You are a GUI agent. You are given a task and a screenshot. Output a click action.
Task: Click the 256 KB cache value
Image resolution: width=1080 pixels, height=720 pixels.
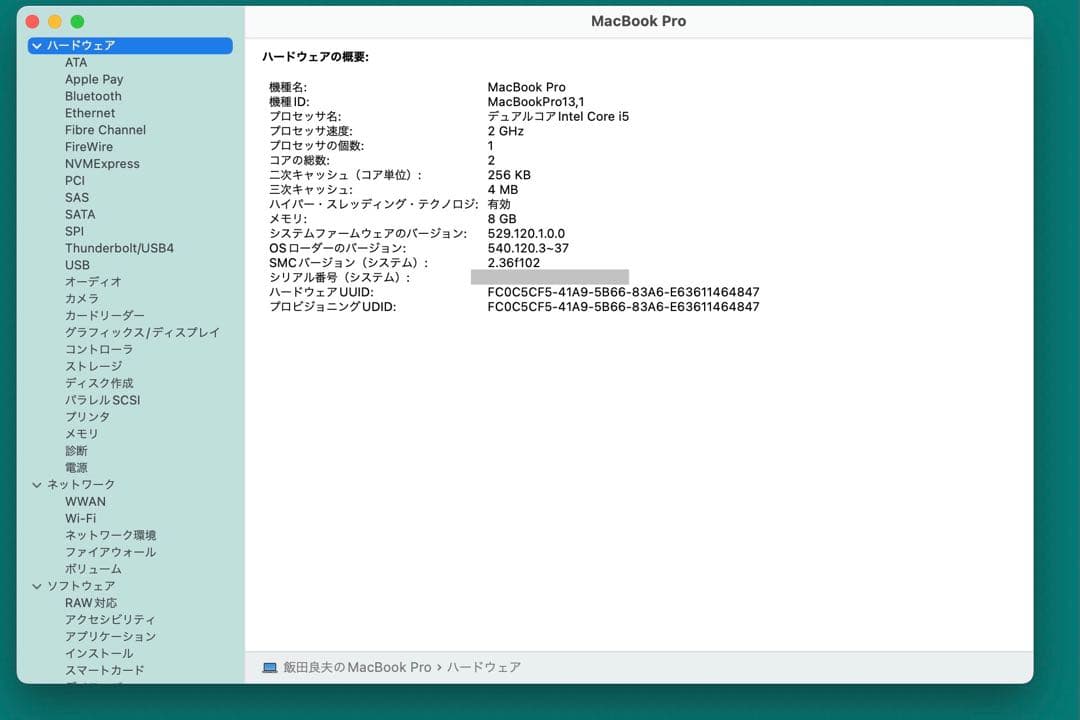(509, 175)
